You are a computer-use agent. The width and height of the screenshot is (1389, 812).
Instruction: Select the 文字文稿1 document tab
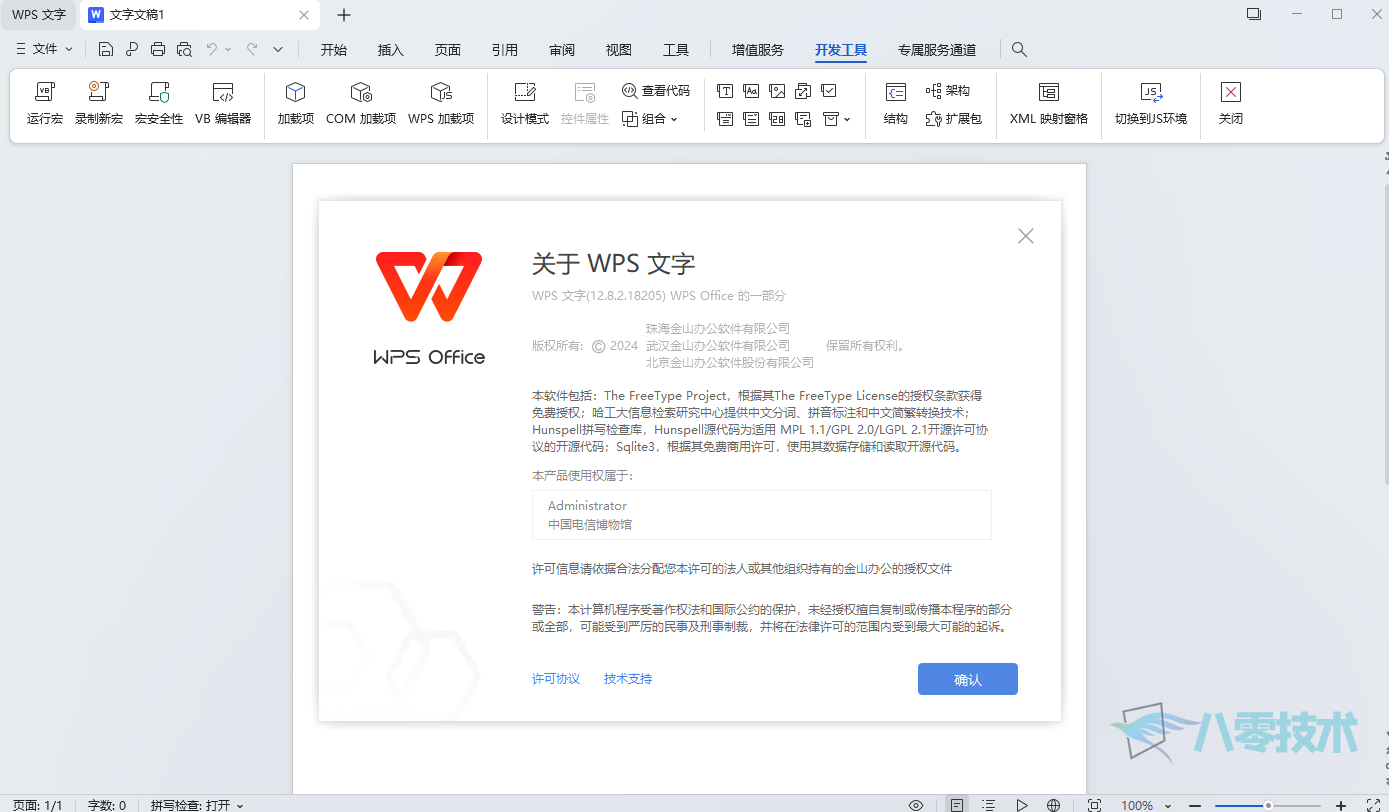pos(200,15)
